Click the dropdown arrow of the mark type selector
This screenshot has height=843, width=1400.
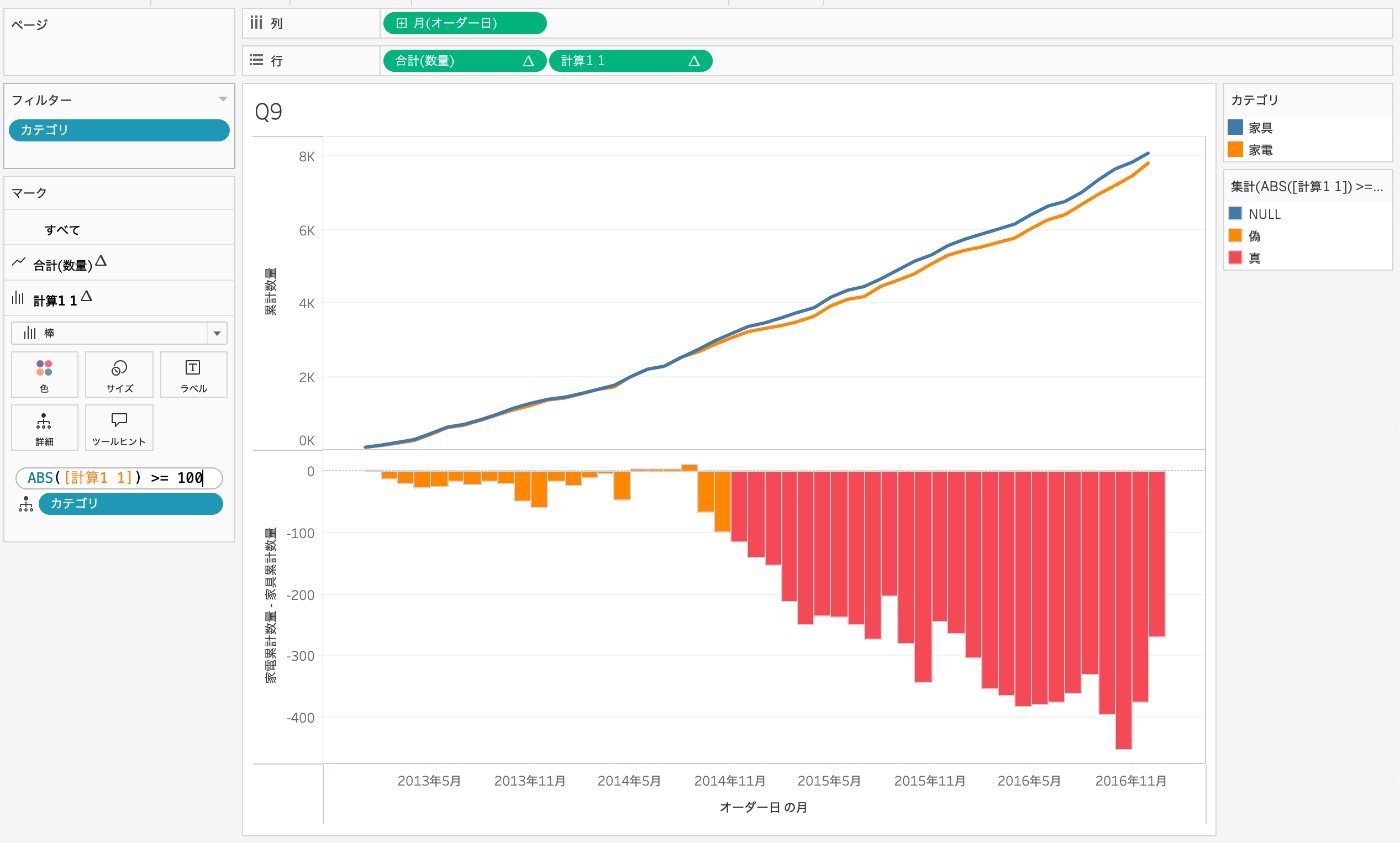[x=216, y=333]
